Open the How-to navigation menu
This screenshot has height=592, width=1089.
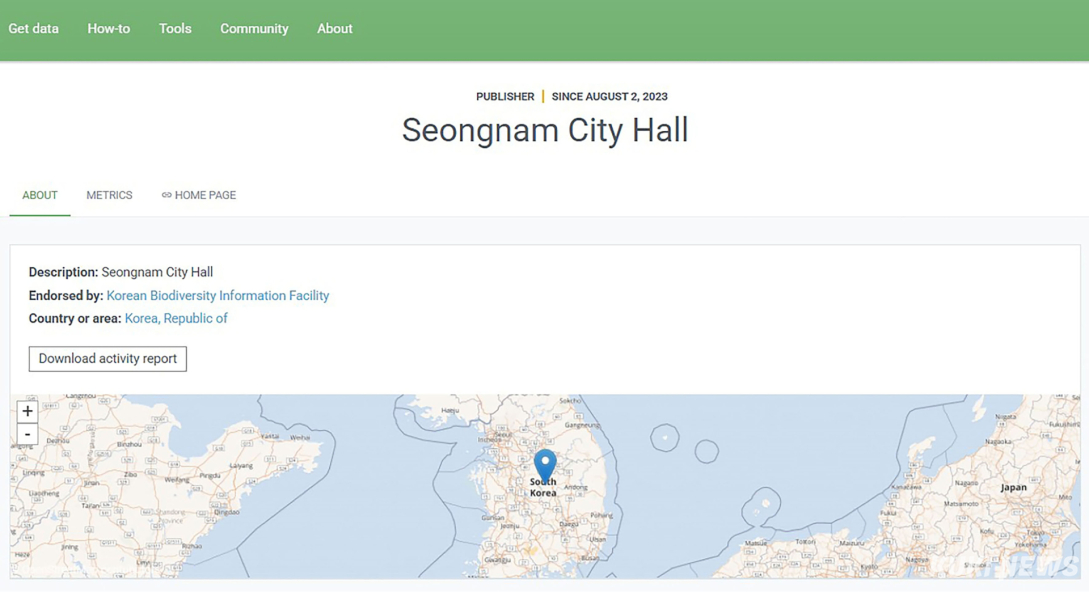coord(109,29)
